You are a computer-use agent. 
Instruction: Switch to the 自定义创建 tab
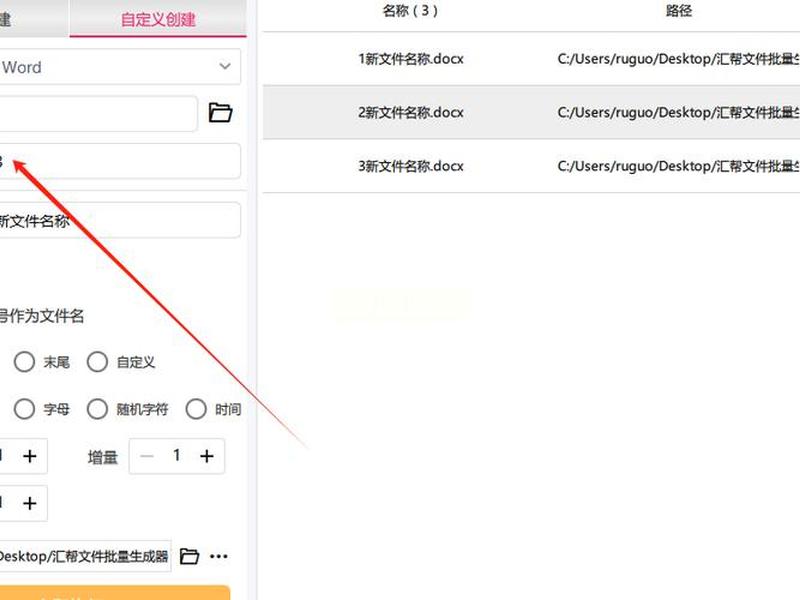pyautogui.click(x=158, y=19)
